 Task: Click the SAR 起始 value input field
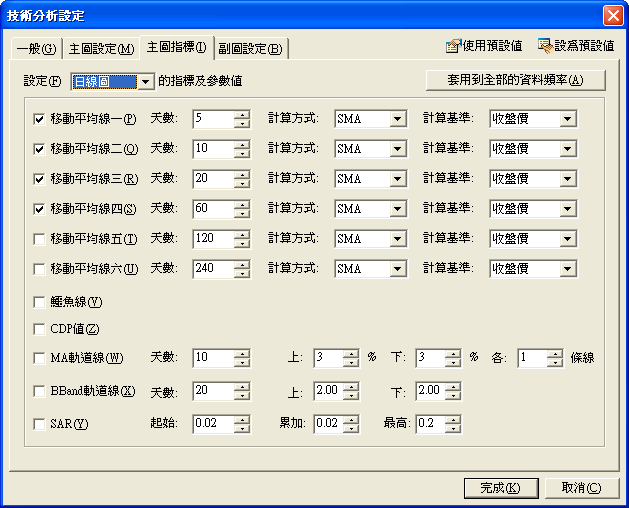tap(212, 424)
